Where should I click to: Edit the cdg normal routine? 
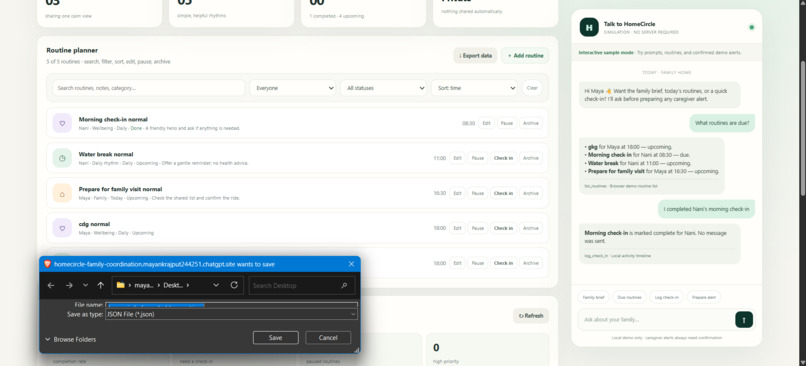(x=457, y=228)
